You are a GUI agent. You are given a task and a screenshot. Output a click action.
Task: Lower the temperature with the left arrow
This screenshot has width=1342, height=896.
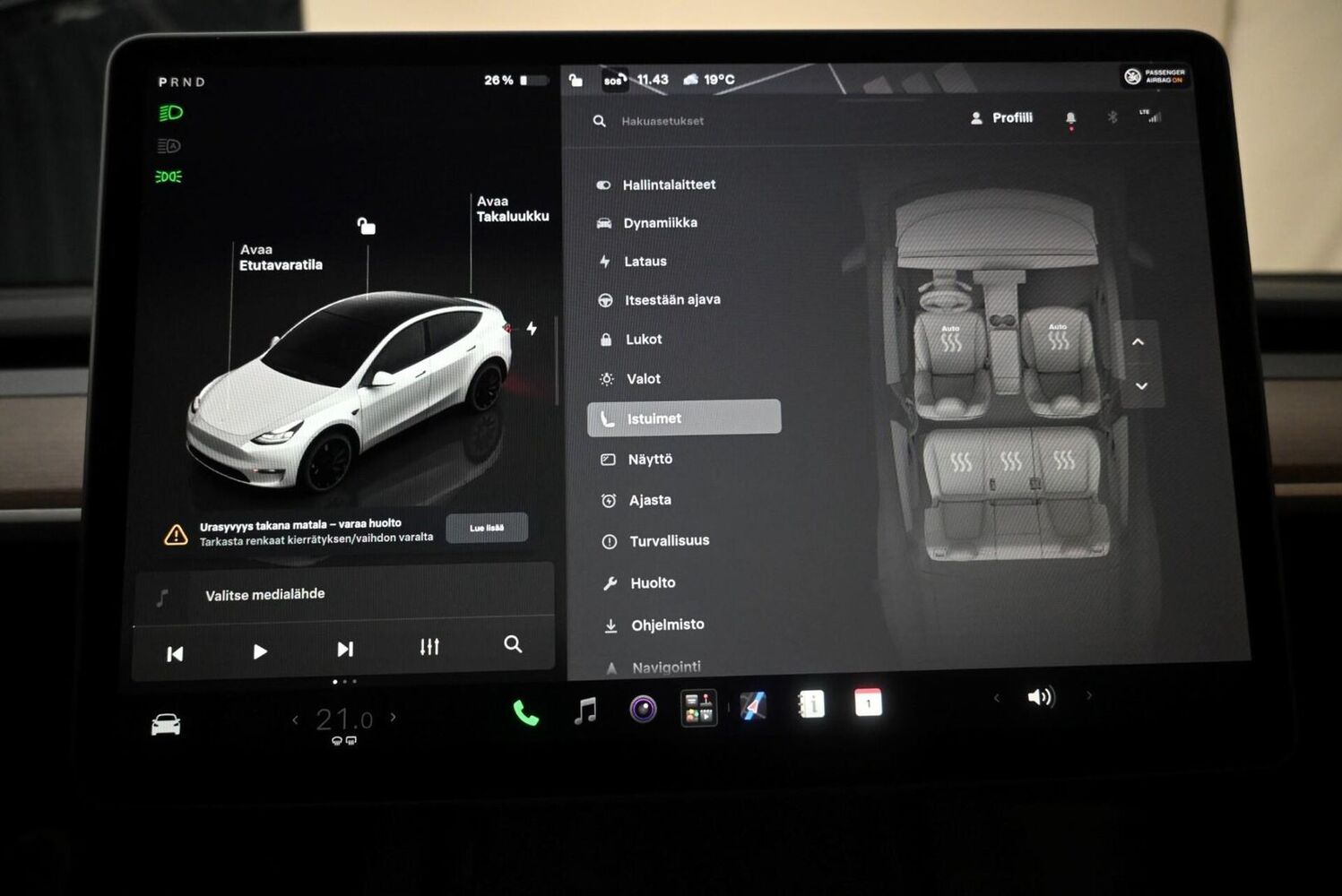pos(296,719)
